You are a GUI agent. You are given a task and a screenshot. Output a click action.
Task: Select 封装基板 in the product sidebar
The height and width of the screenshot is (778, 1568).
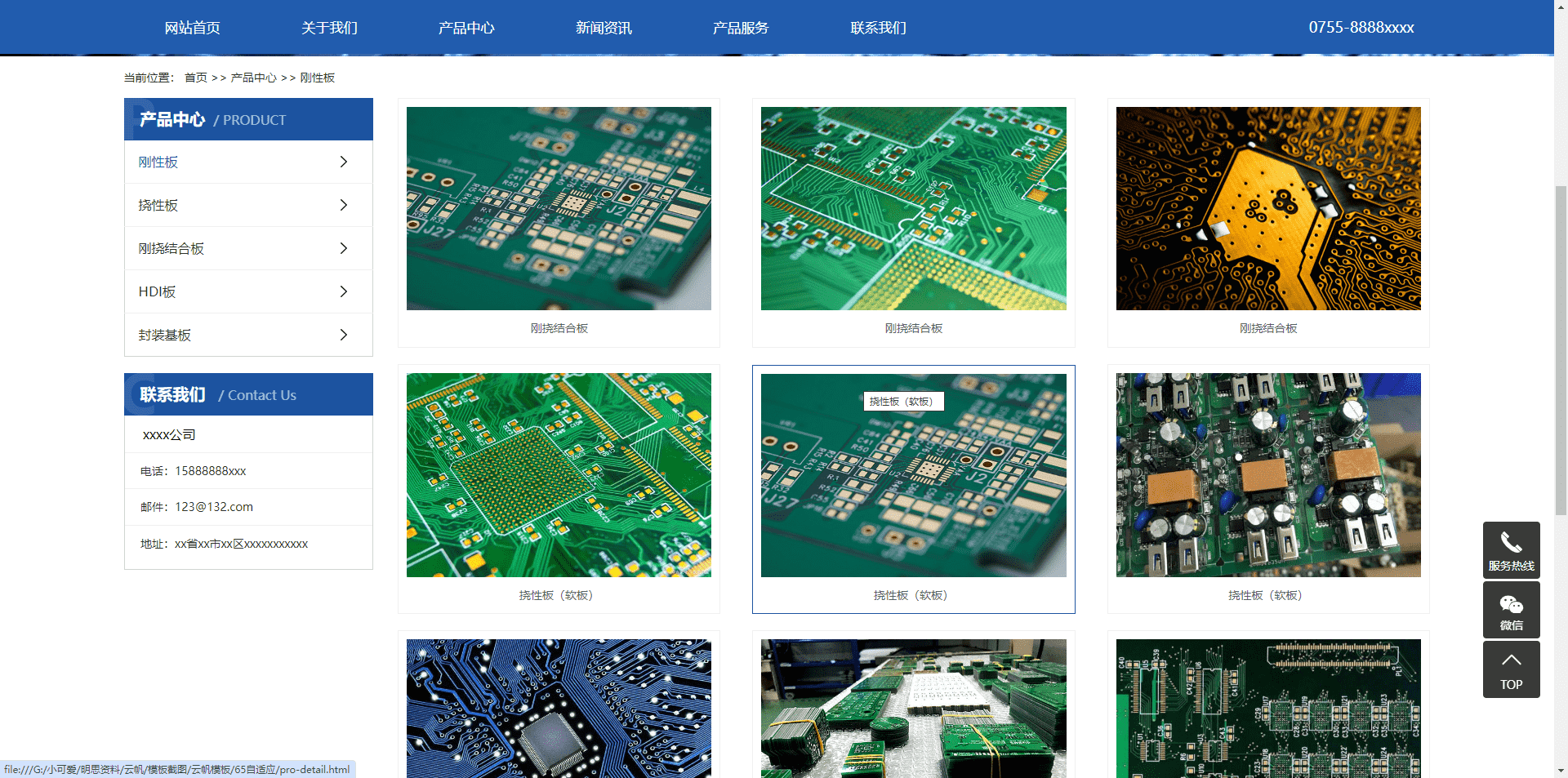(248, 335)
